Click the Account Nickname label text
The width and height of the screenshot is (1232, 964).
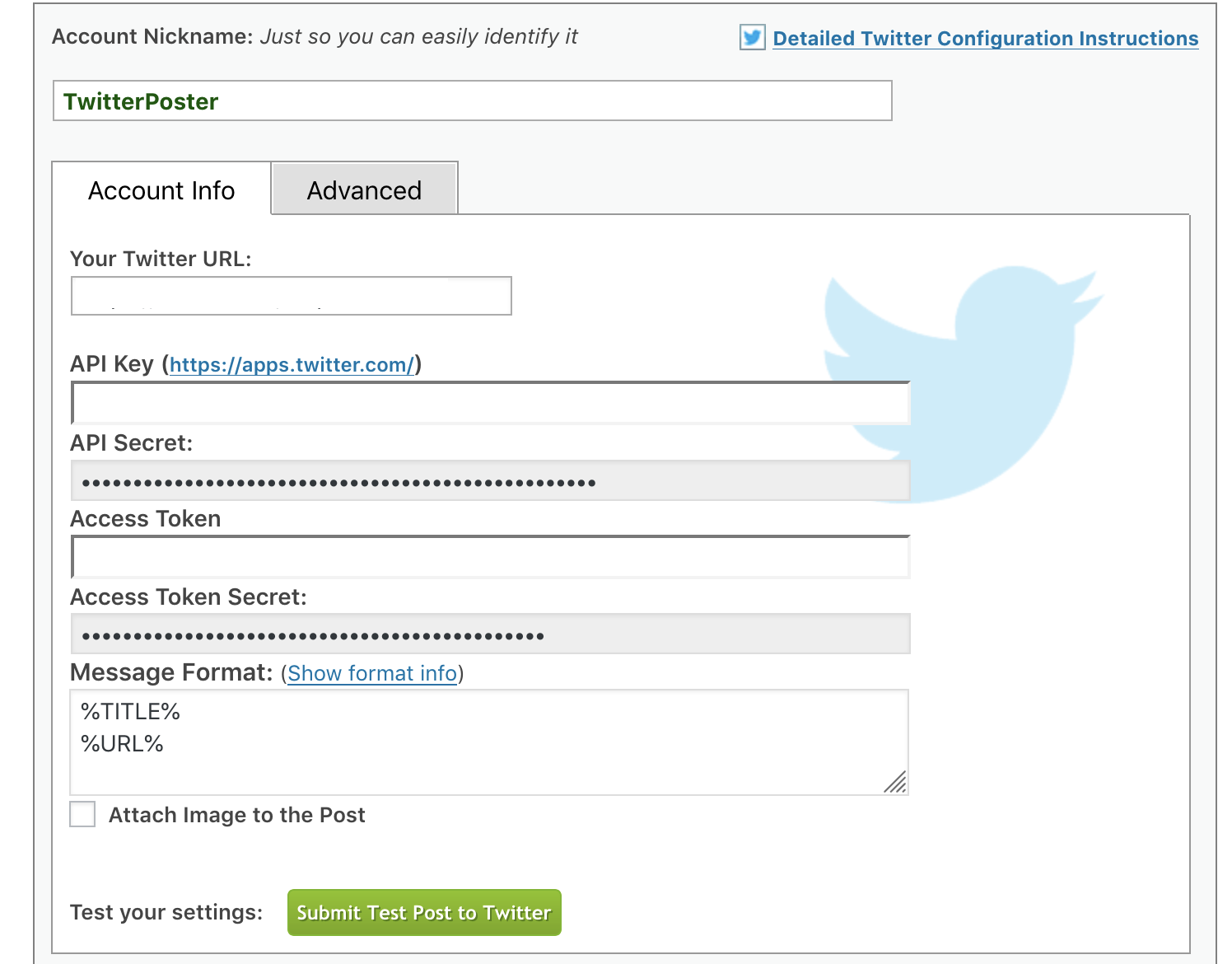tap(152, 37)
